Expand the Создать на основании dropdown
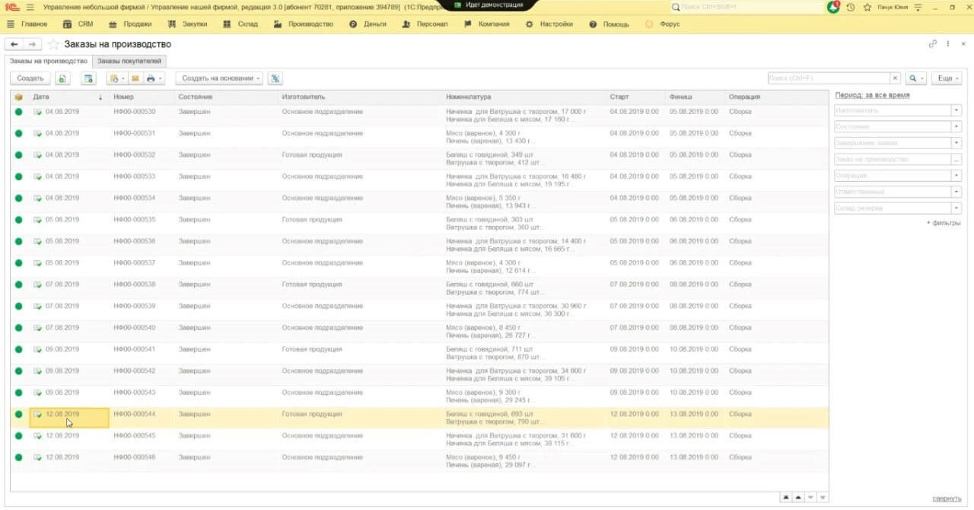 tap(220, 78)
